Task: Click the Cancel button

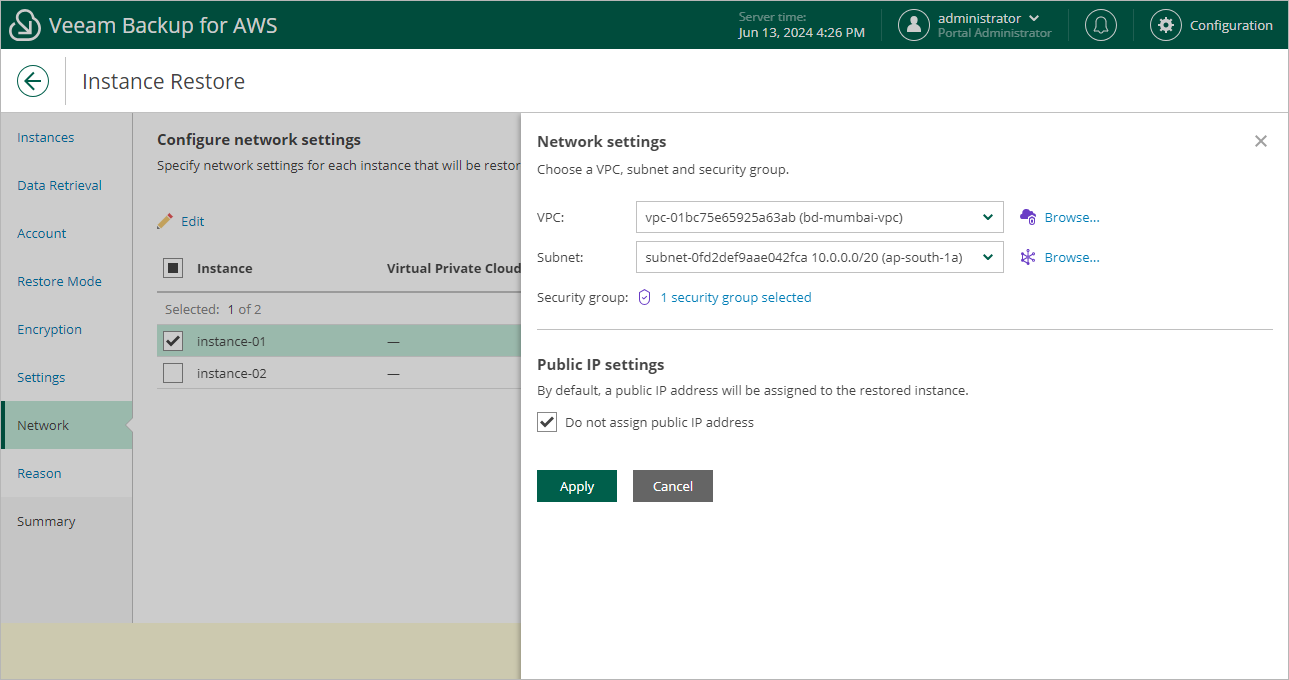Action: click(x=673, y=486)
